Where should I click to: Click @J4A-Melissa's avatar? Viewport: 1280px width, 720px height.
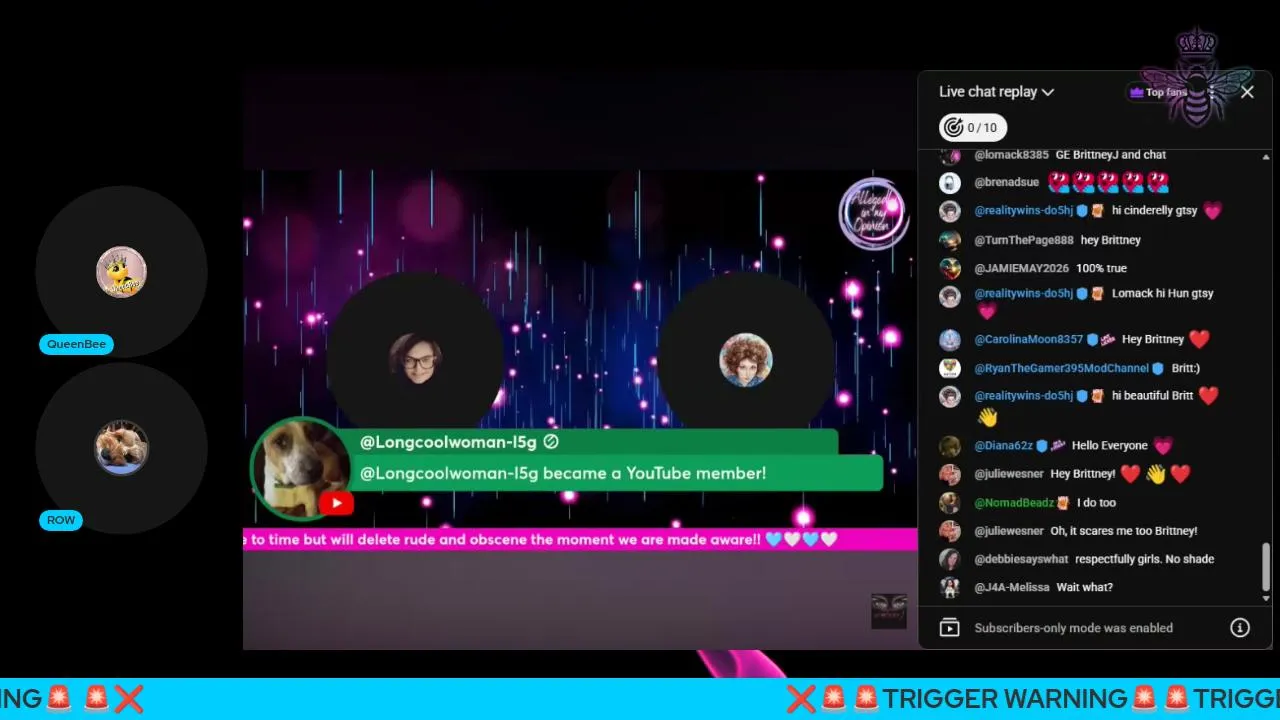point(949,587)
